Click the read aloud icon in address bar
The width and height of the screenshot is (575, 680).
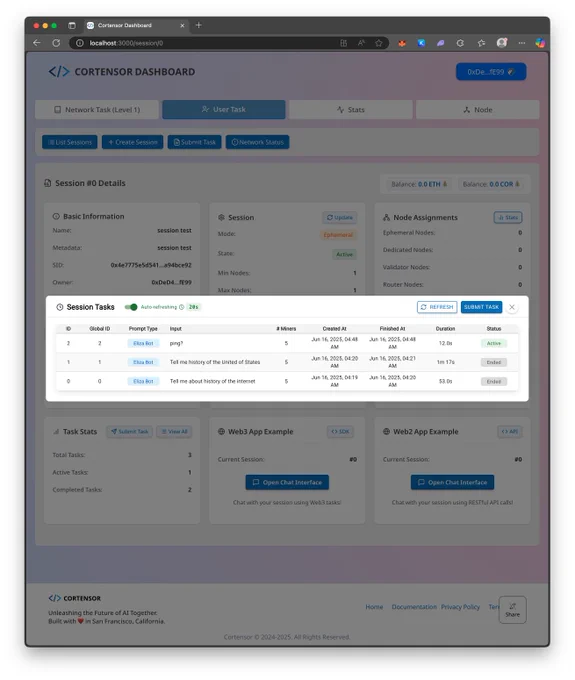[361, 43]
